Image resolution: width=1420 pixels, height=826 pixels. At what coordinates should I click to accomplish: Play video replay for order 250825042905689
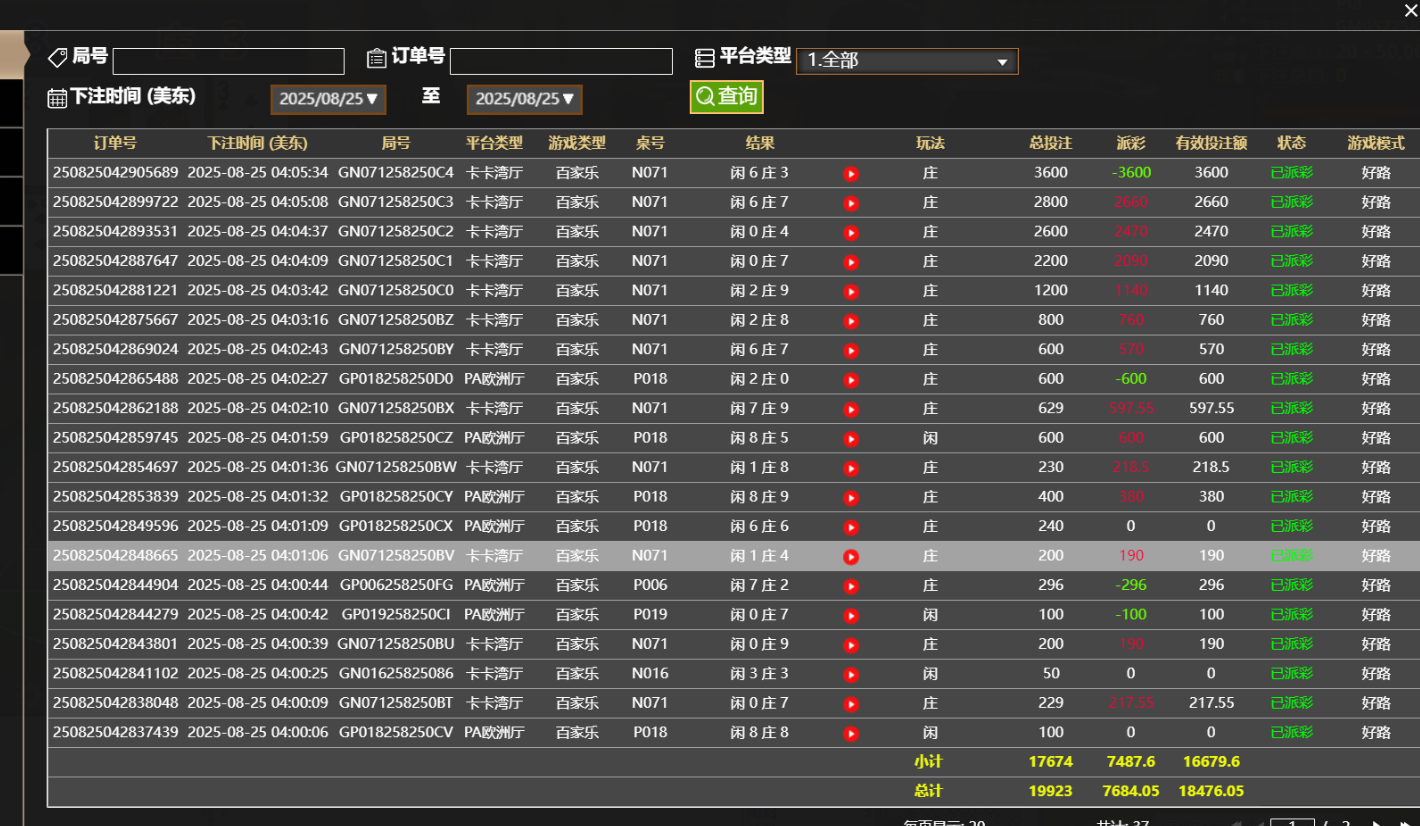[851, 174]
